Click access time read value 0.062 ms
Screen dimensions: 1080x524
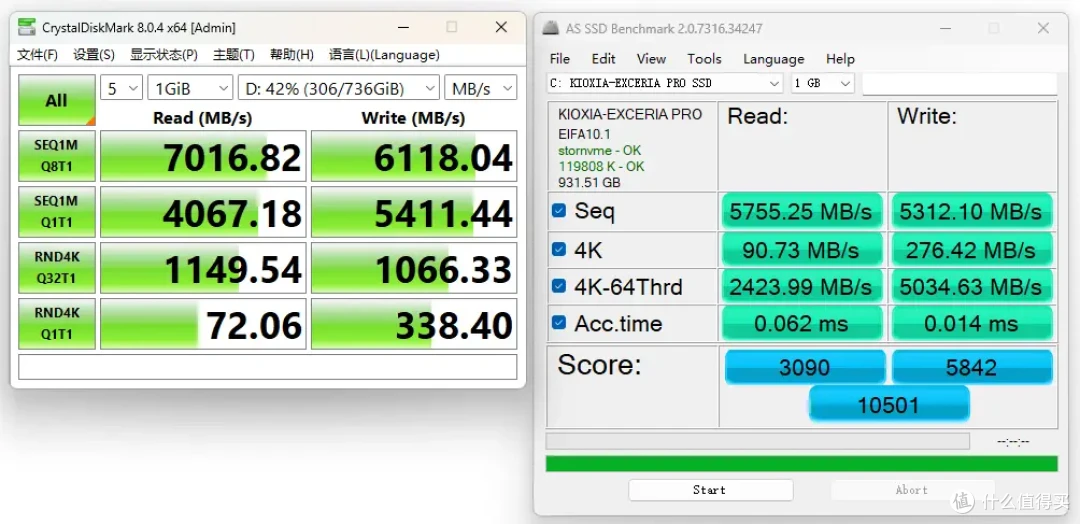click(802, 323)
